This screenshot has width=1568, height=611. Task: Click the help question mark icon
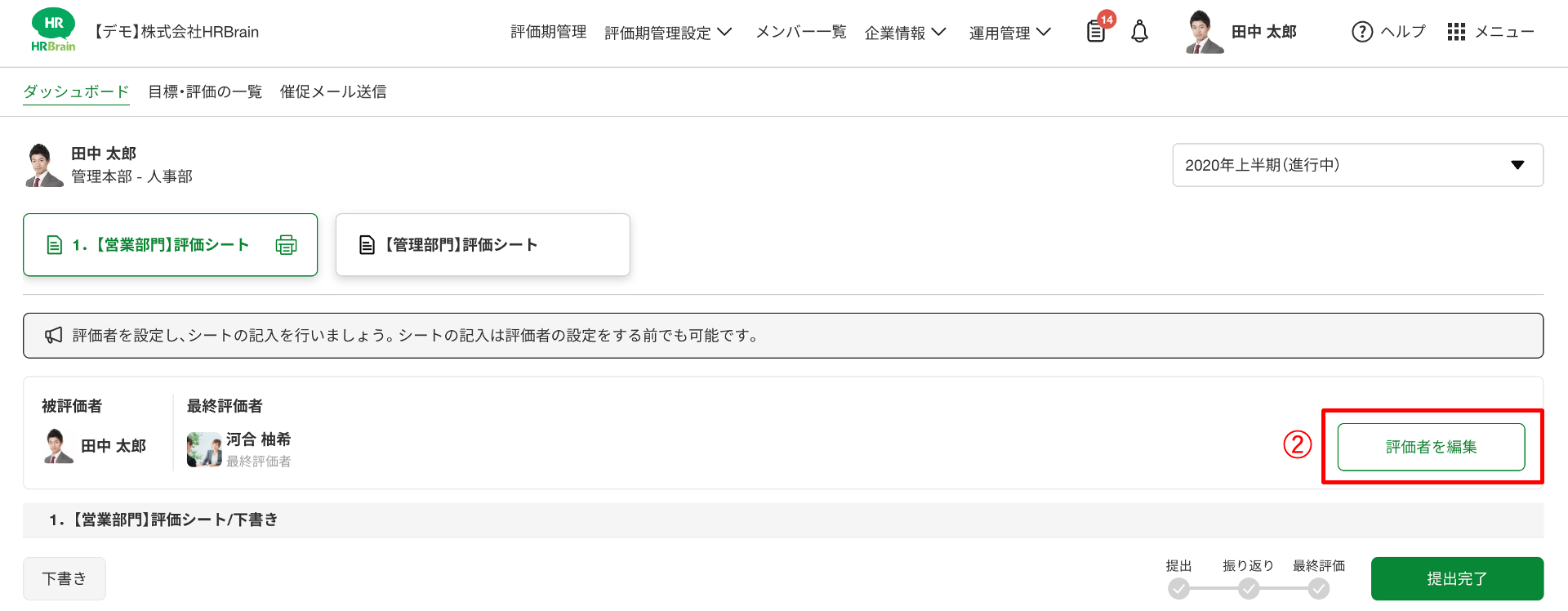coord(1362,32)
